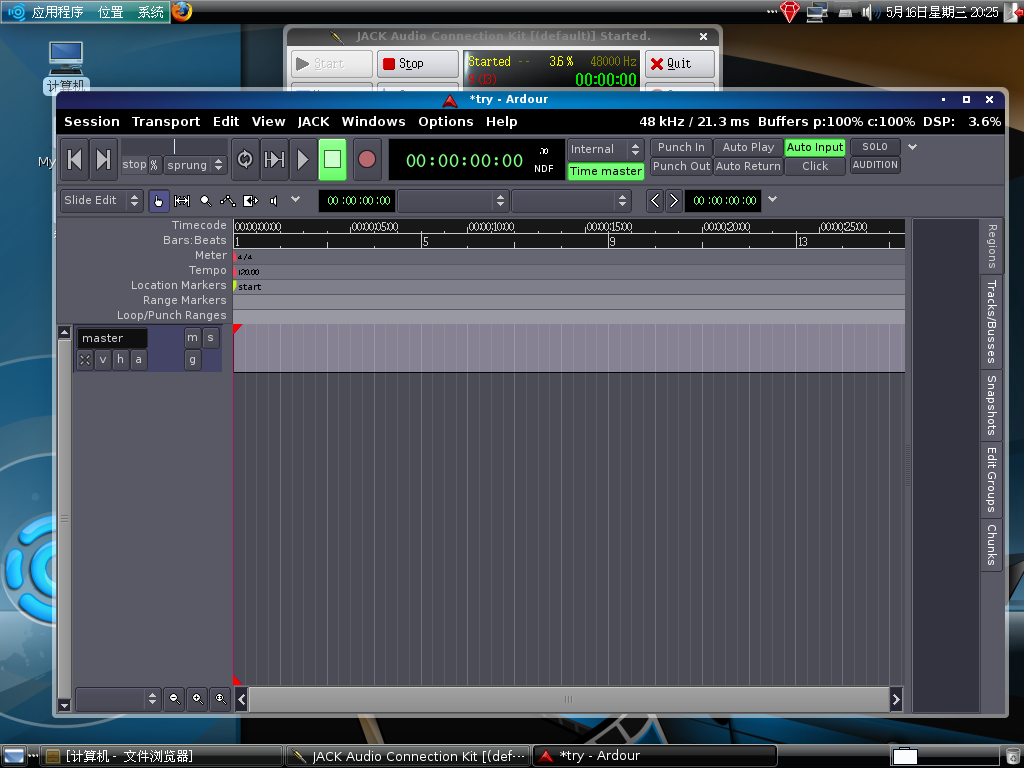Image resolution: width=1024 pixels, height=768 pixels.
Task: Toggle Punch Out
Action: coord(680,166)
